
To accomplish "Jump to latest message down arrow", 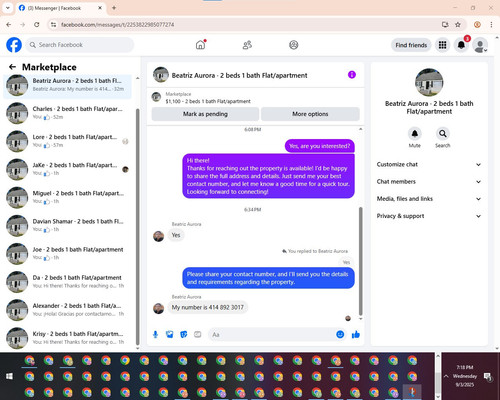I will coord(360,319).
